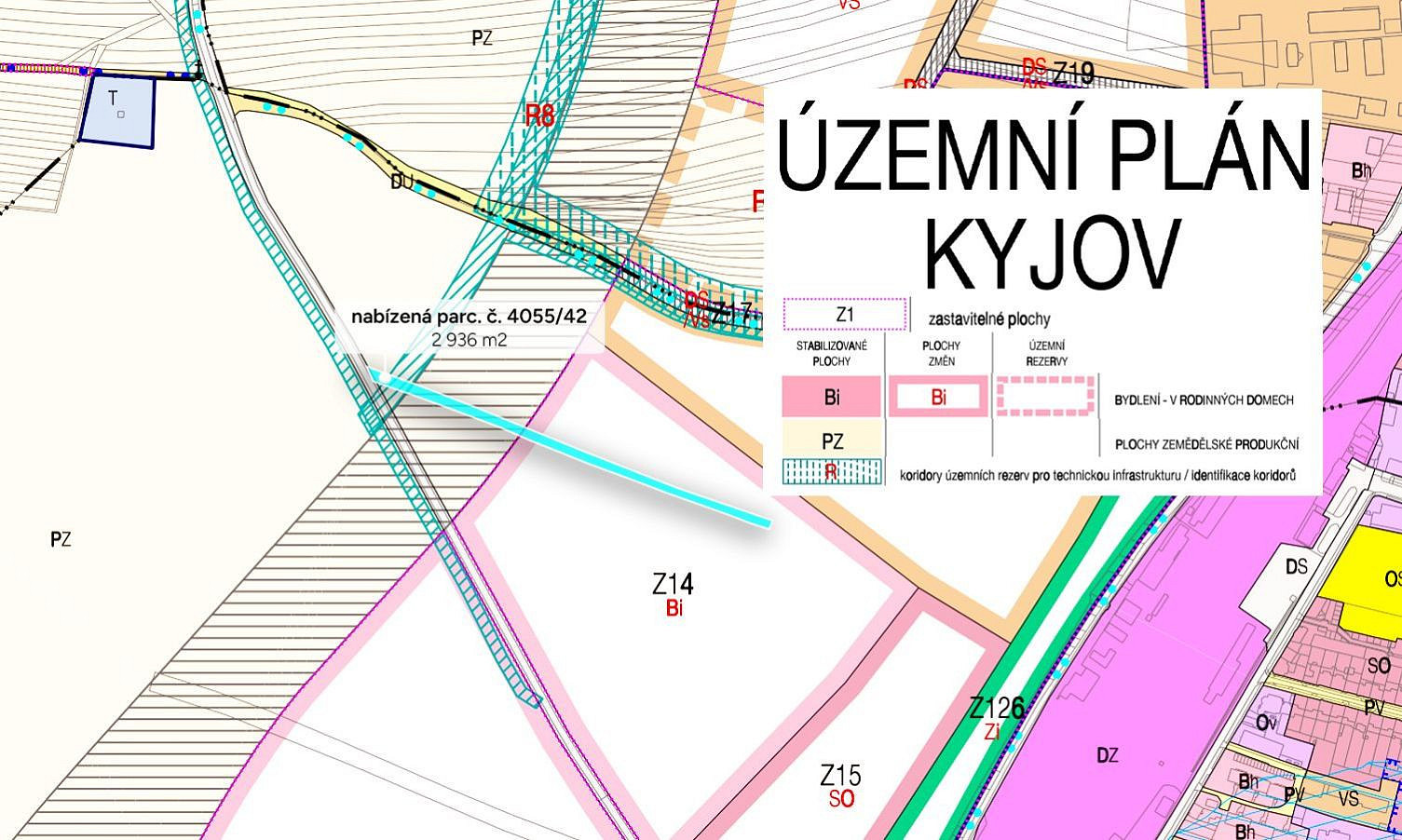Click the 'nabízená parc. č. 4055/42' label
This screenshot has width=1402, height=840.
click(x=469, y=317)
